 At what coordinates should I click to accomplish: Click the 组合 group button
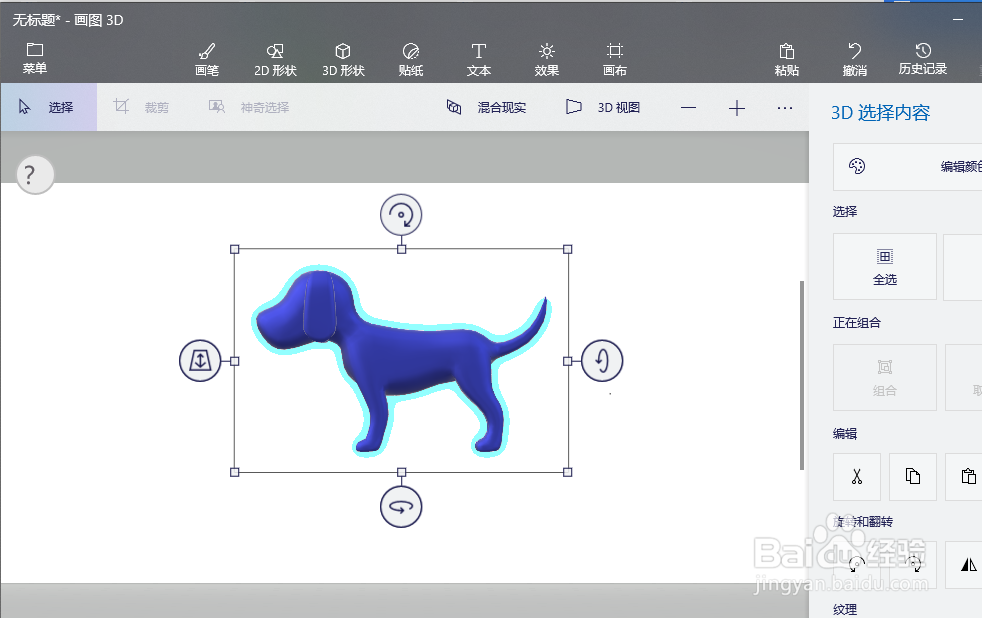tap(884, 378)
